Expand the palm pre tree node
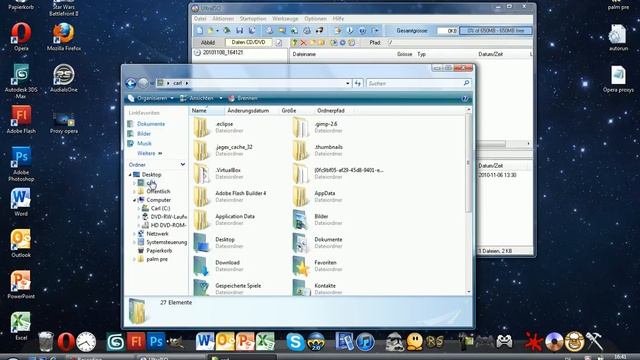This screenshot has width=640, height=360. [x=135, y=259]
